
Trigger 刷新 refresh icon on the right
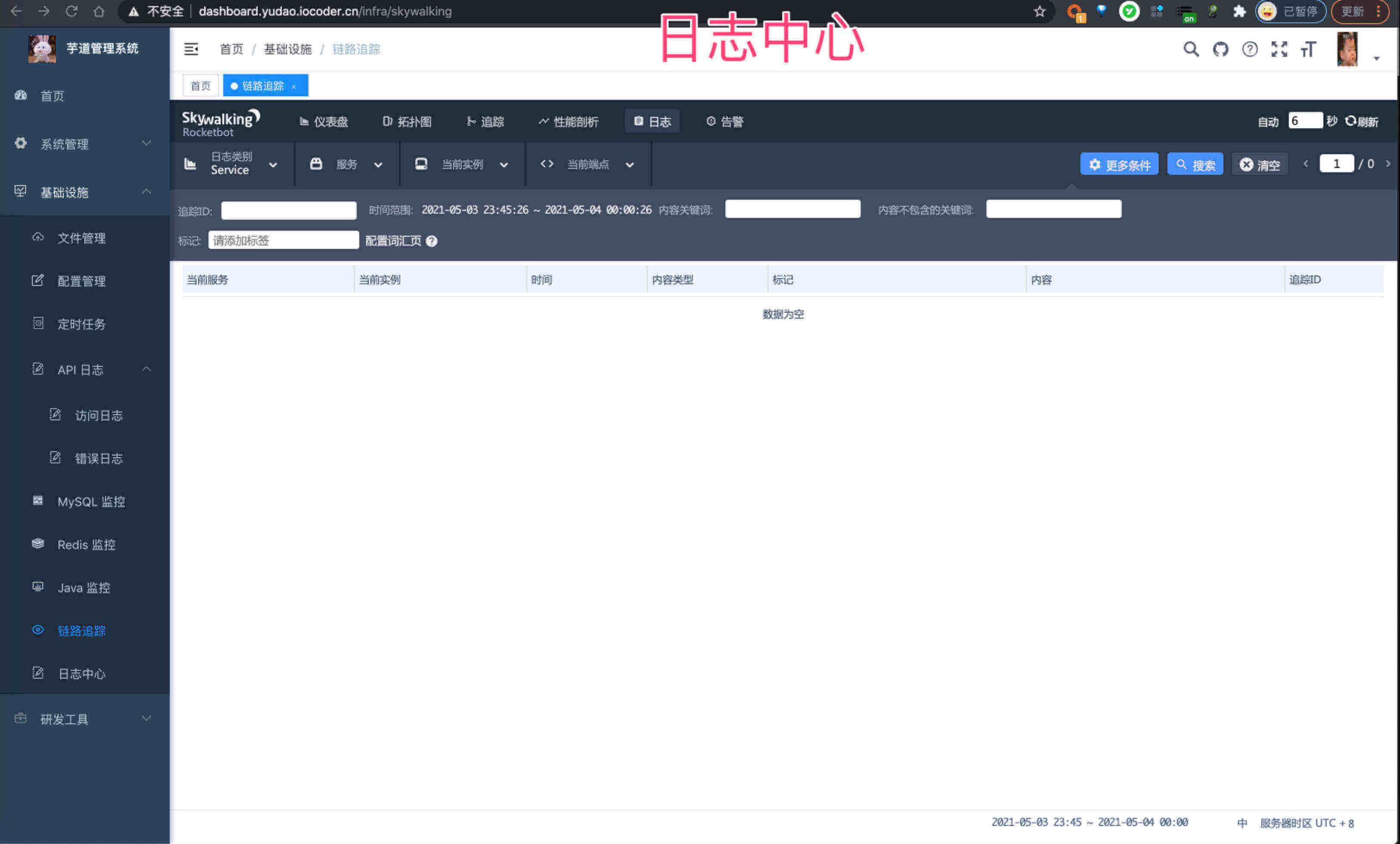(x=1362, y=121)
